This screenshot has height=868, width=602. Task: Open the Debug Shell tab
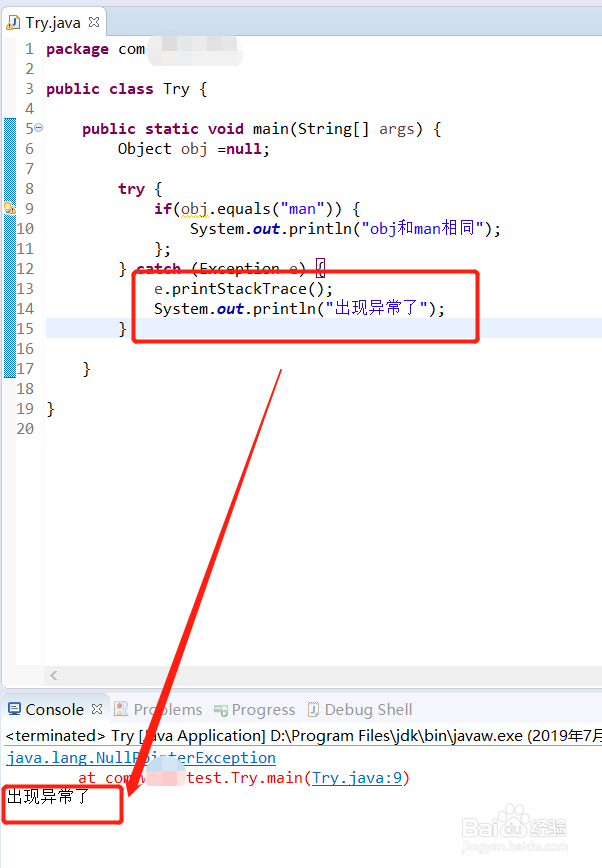368,709
